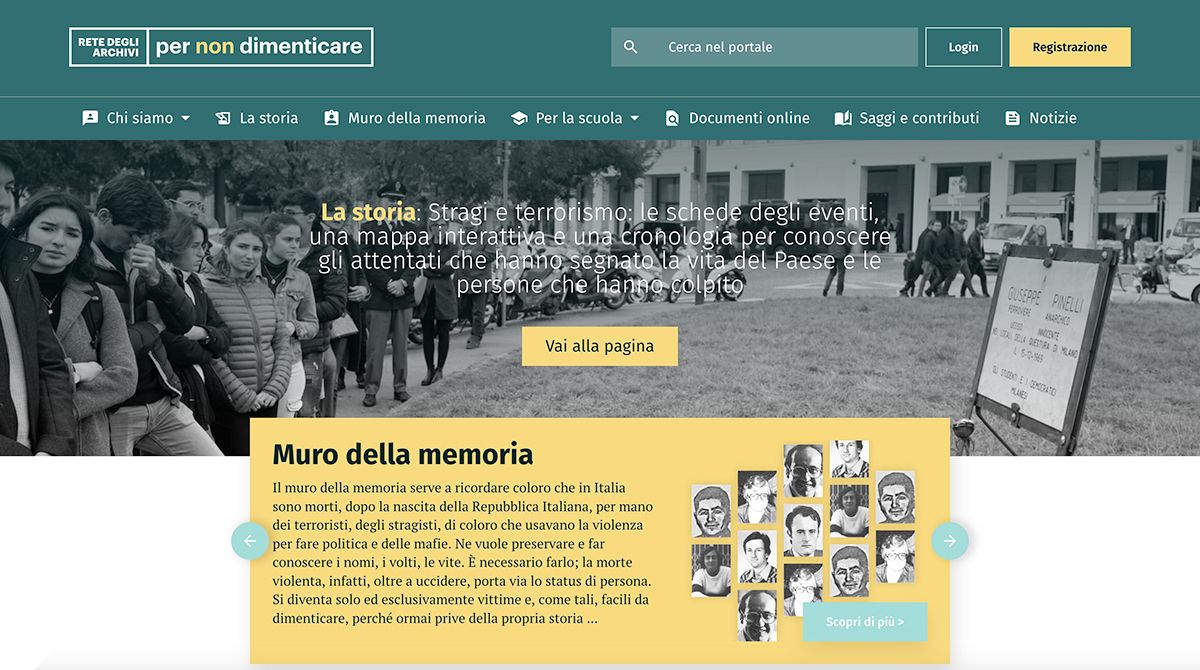
Task: Click the Login button
Action: coord(963,47)
